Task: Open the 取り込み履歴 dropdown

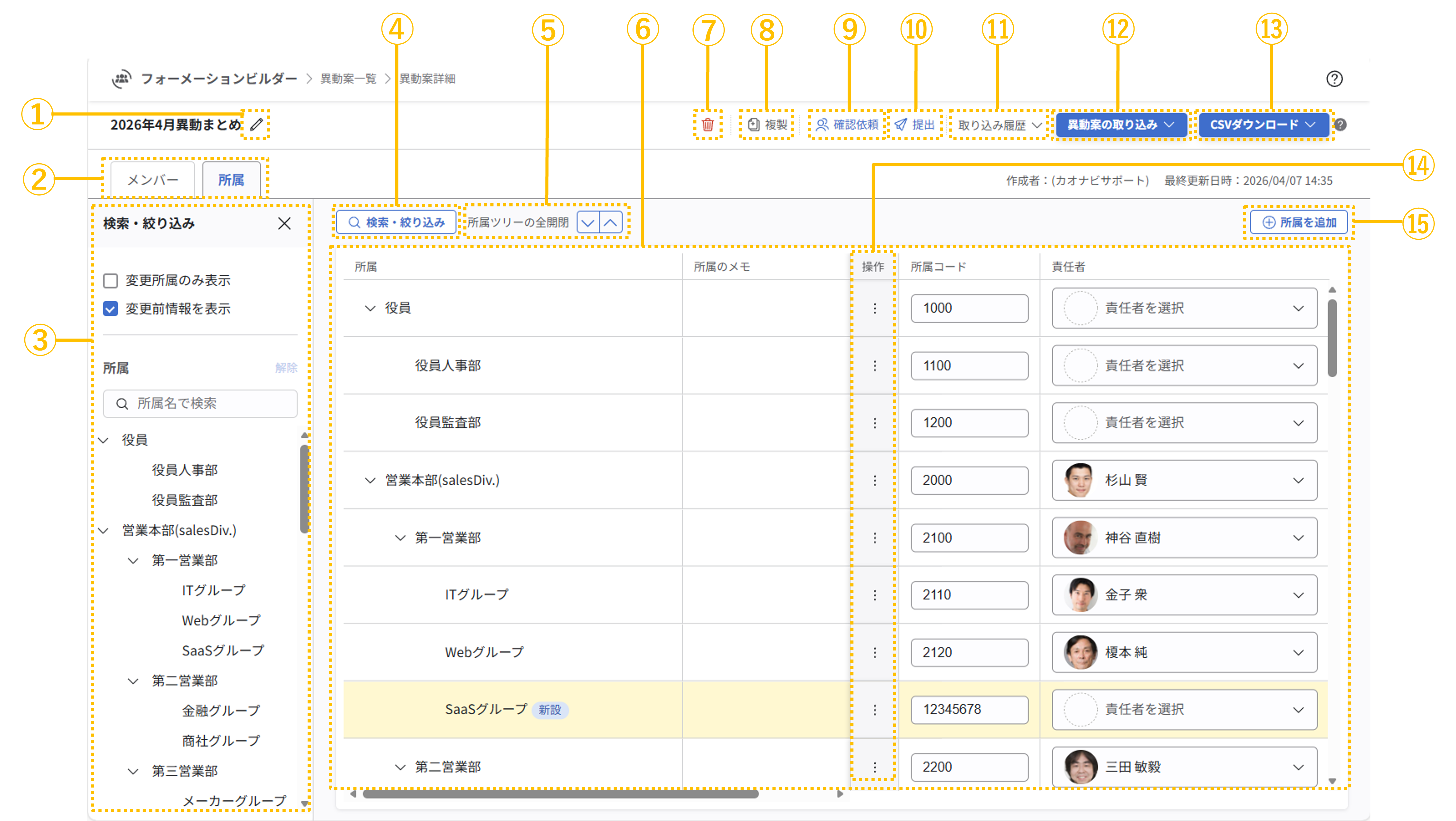Action: point(997,124)
